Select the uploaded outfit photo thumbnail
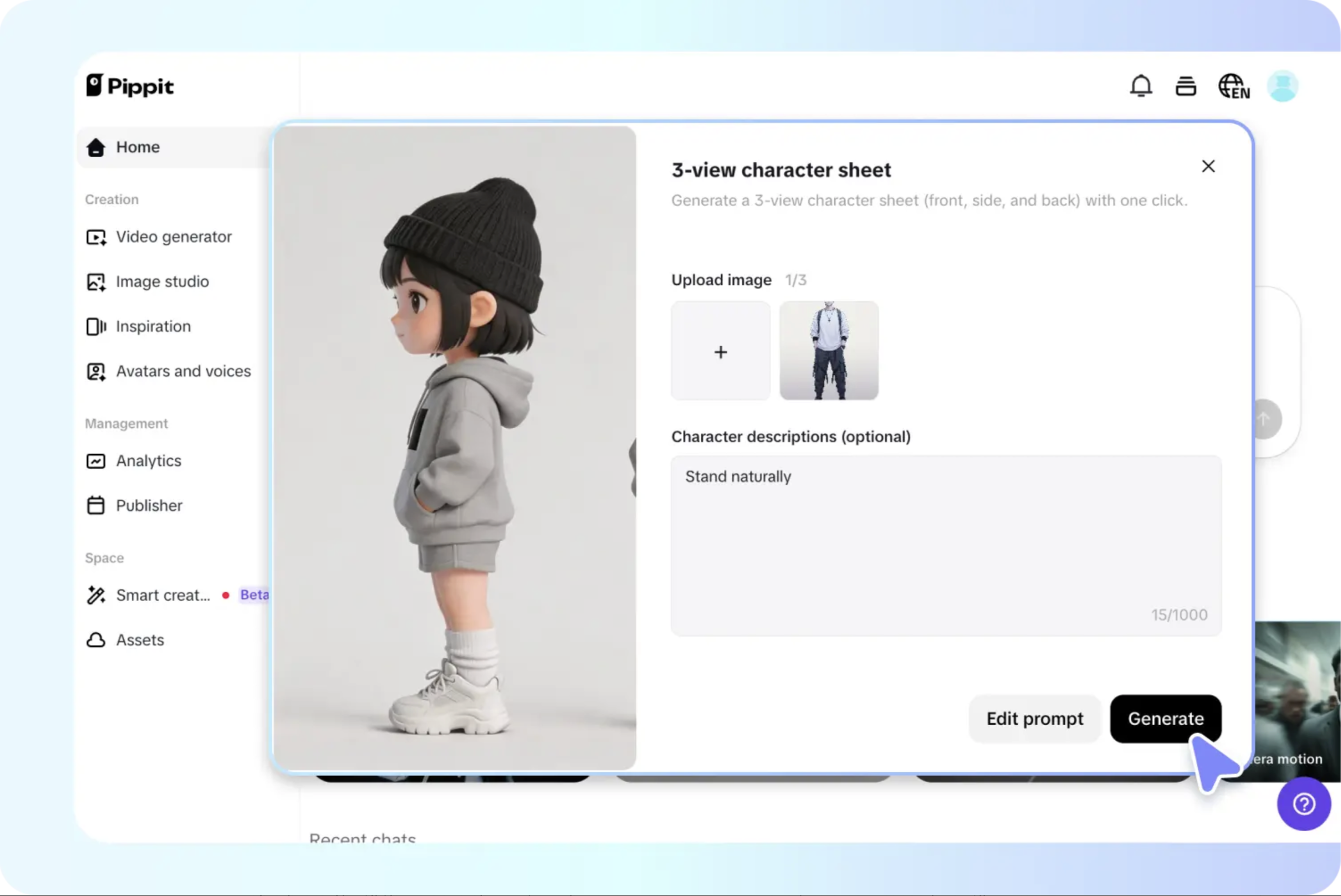This screenshot has height=896, width=1341. 829,351
